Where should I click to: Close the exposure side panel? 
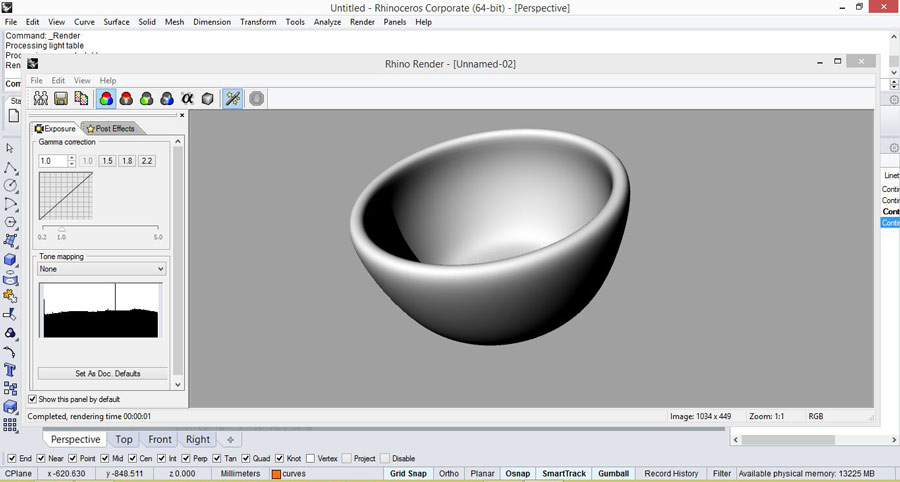pyautogui.click(x=182, y=115)
